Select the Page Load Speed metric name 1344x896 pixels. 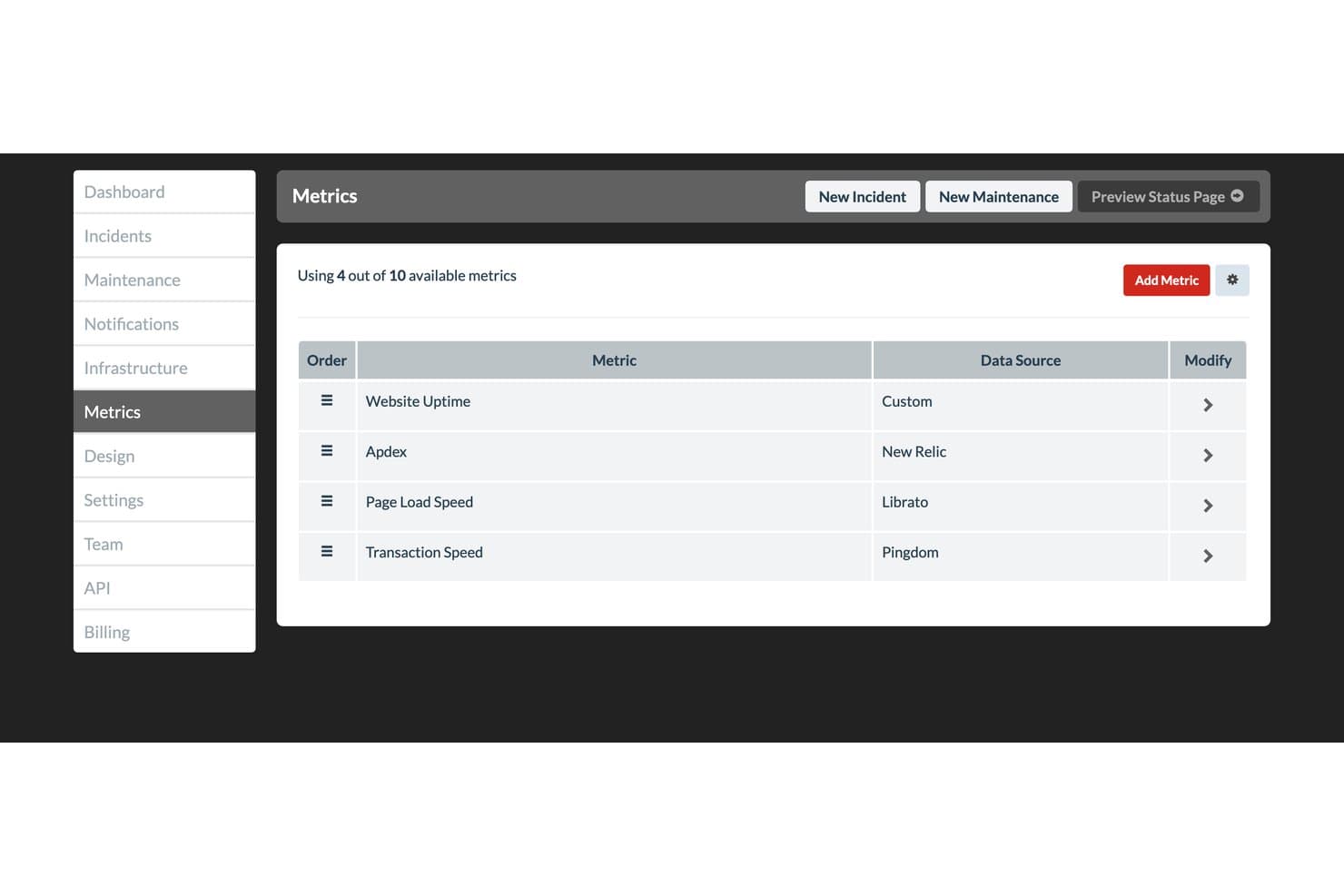[420, 502]
